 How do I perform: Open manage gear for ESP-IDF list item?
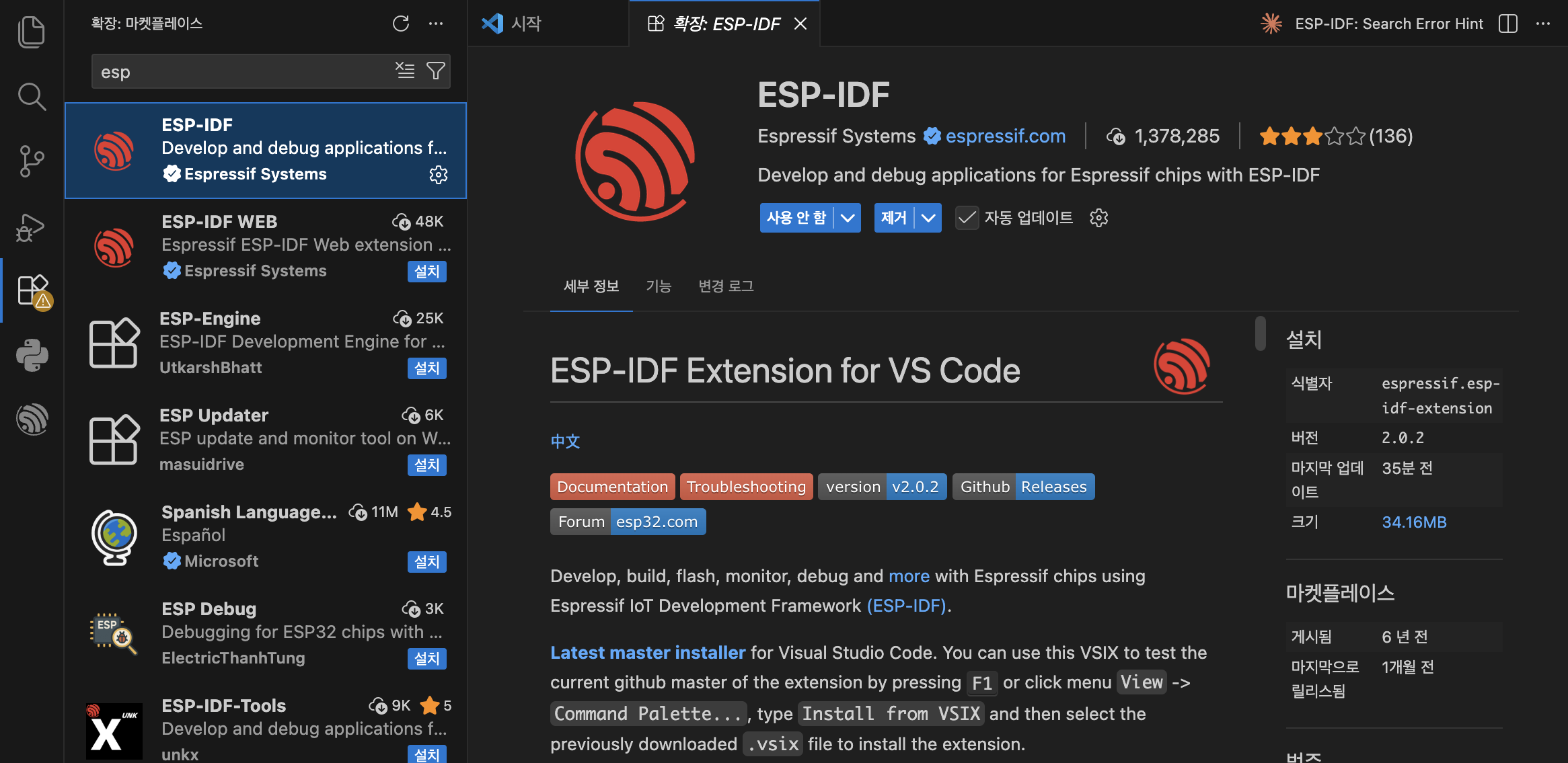(x=439, y=175)
